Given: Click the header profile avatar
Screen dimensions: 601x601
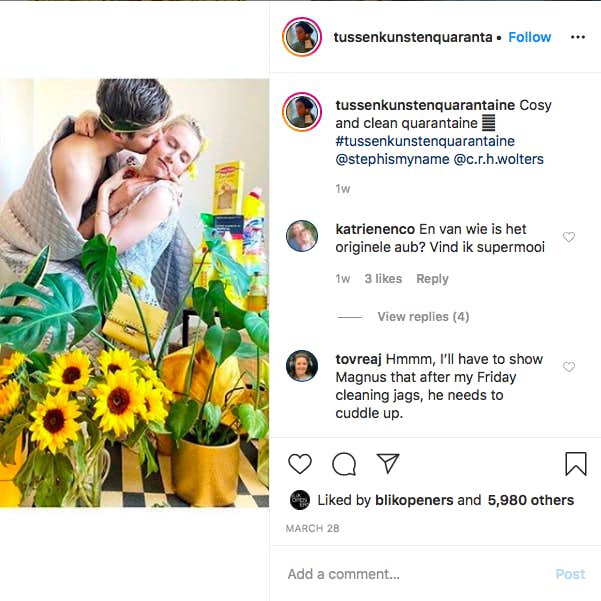Looking at the screenshot, I should click(x=302, y=37).
